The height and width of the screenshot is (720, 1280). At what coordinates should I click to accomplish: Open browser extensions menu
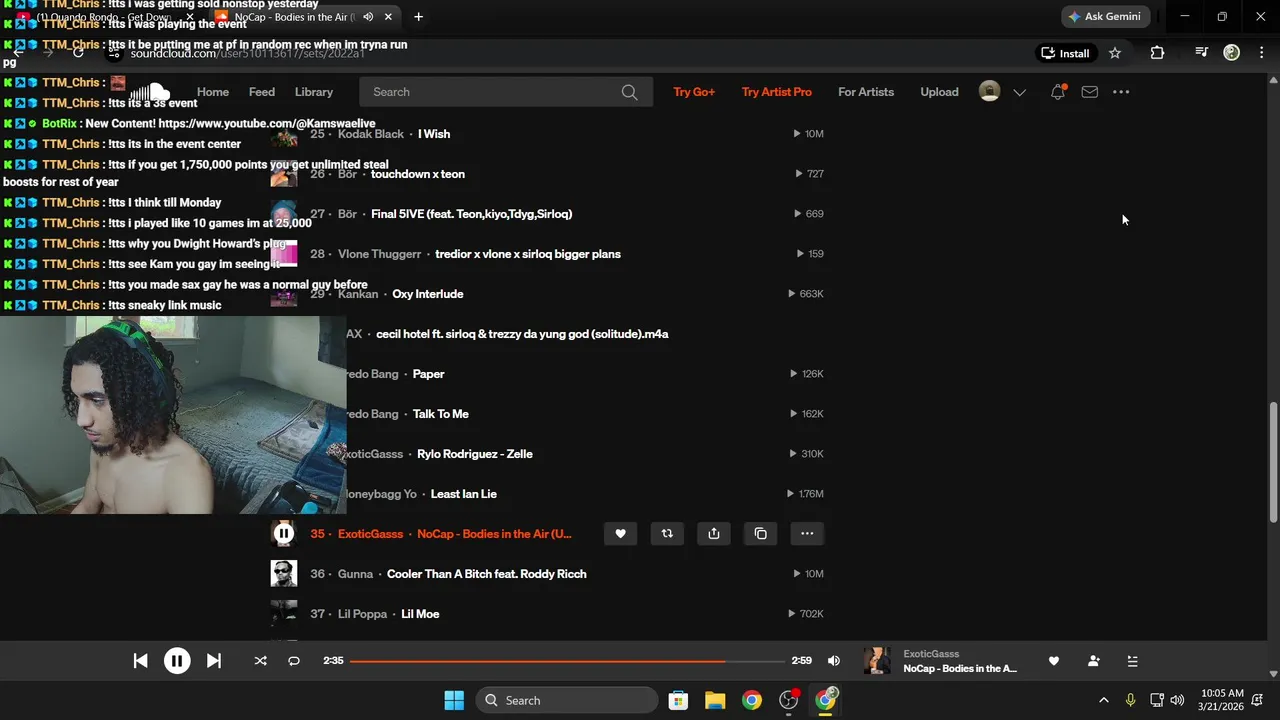(x=1157, y=53)
